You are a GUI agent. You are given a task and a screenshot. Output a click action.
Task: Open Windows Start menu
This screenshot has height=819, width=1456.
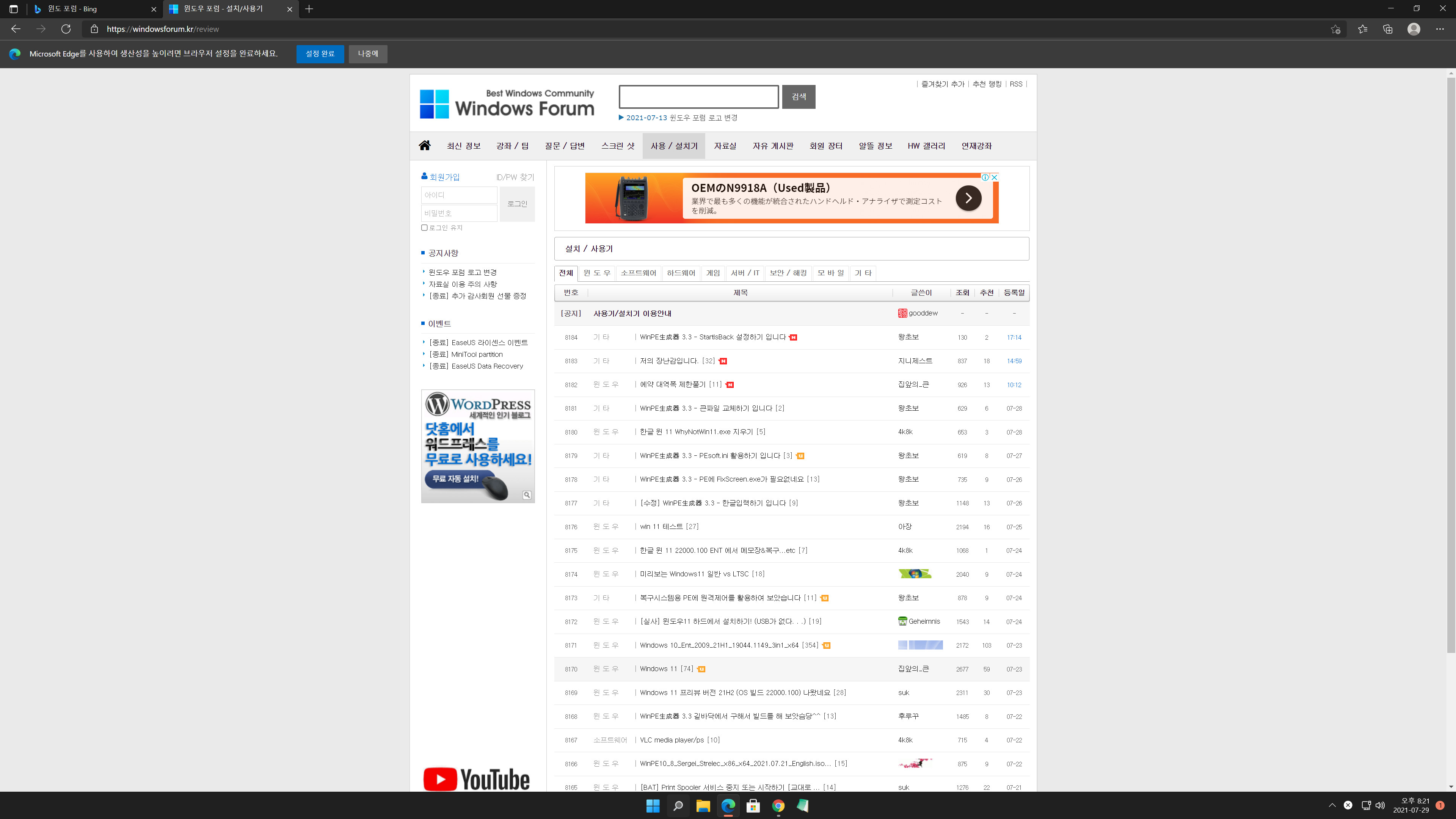point(653,806)
